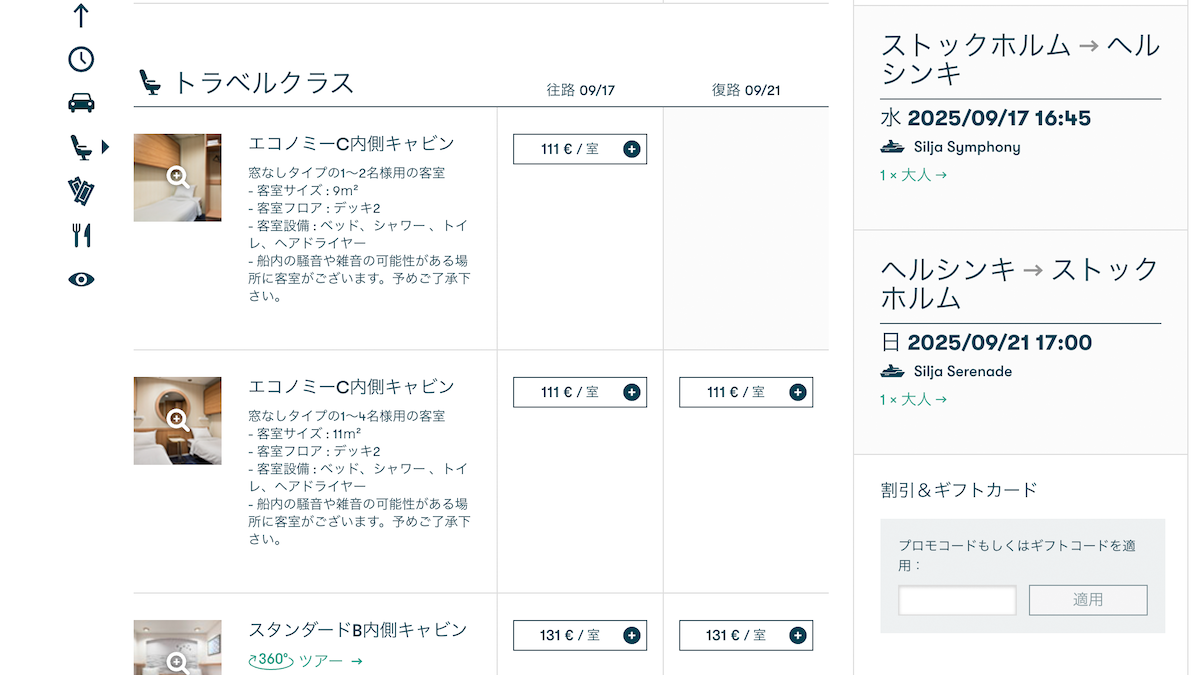Add first エコノミーC cabin for outbound 09/17
Image resolution: width=1200 pixels, height=675 pixels.
(x=580, y=149)
